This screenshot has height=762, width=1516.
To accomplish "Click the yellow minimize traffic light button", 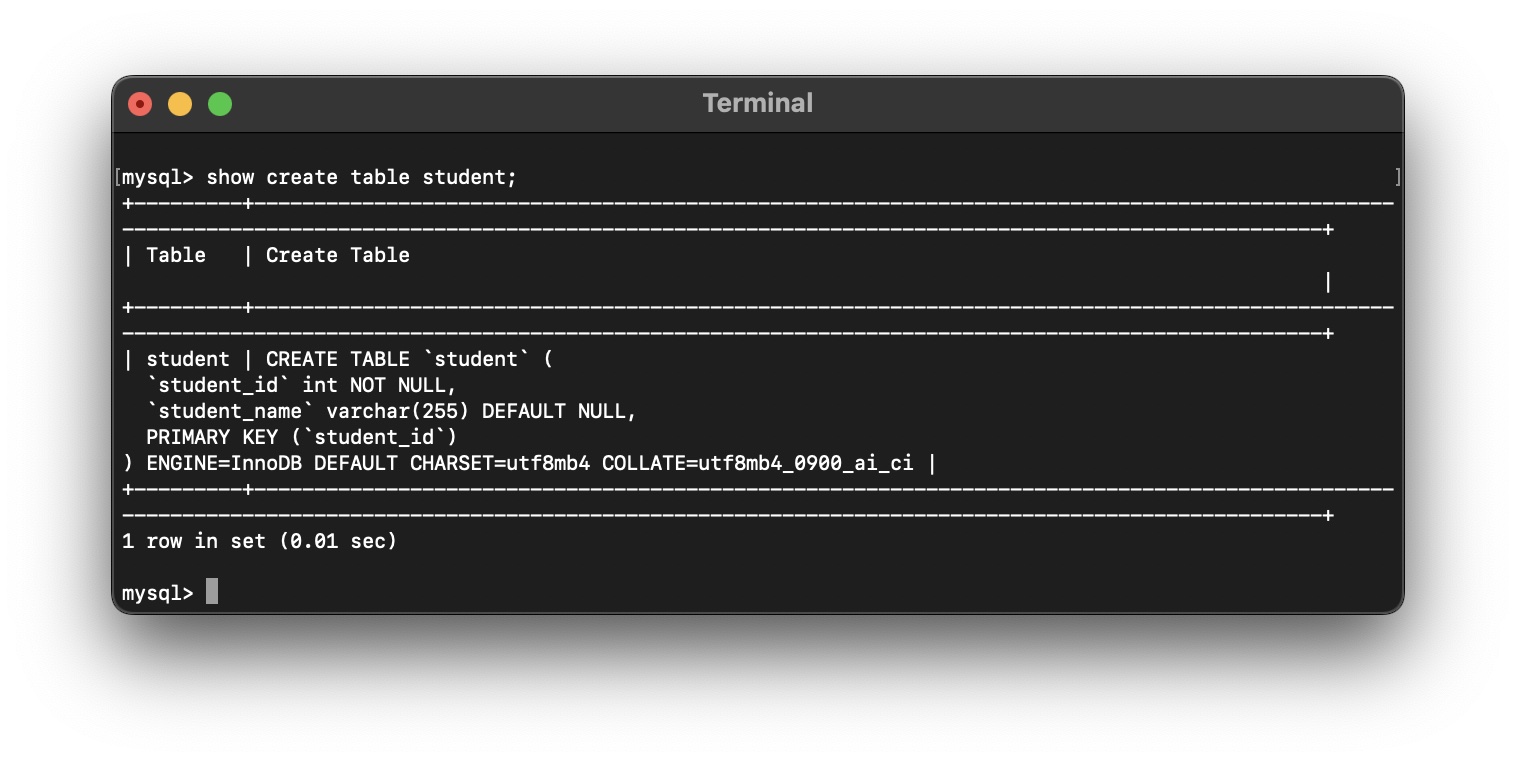I will pos(180,103).
